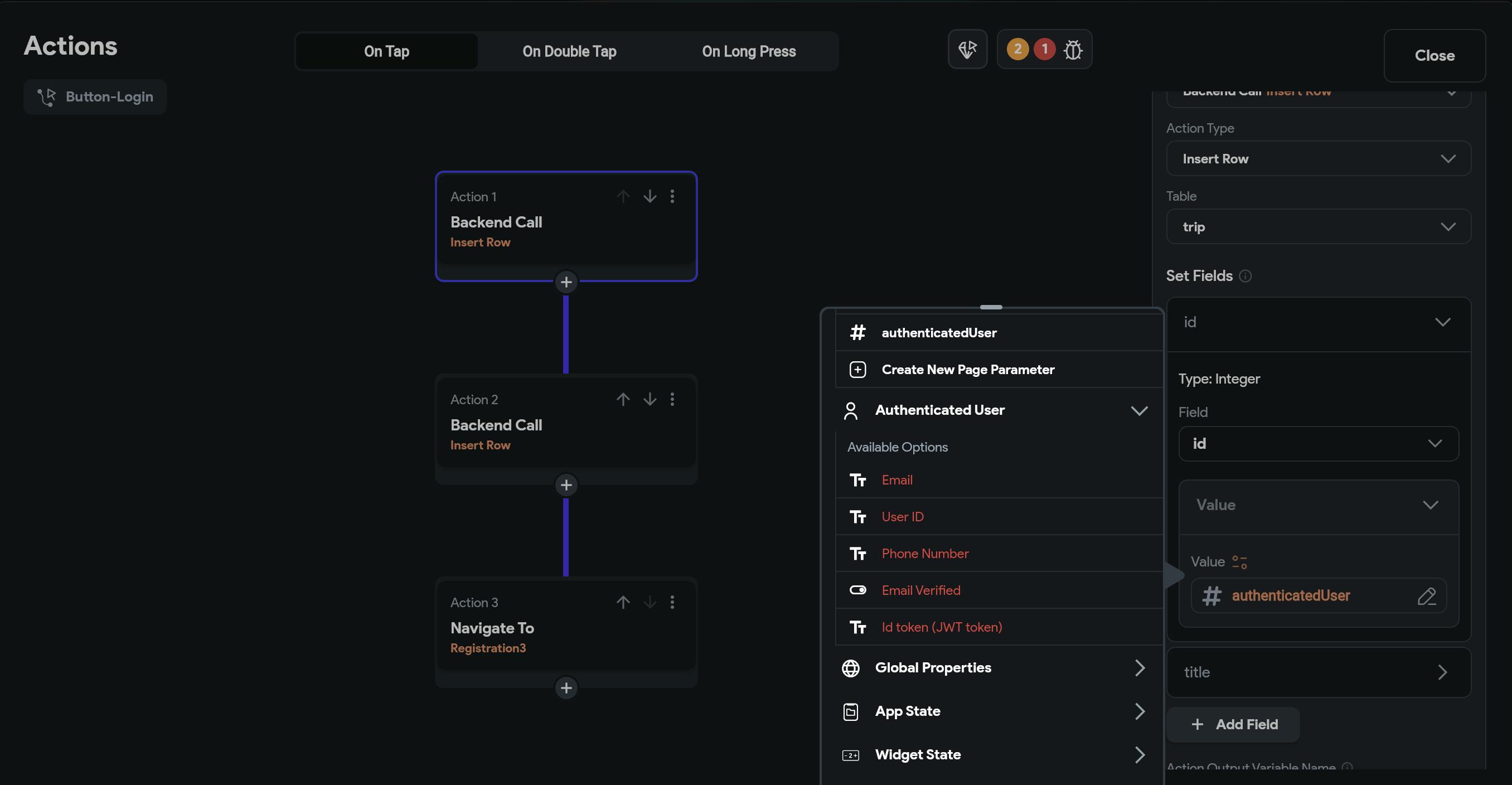Image resolution: width=1512 pixels, height=785 pixels.
Task: Select Email Verified boolean option
Action: [x=920, y=590]
